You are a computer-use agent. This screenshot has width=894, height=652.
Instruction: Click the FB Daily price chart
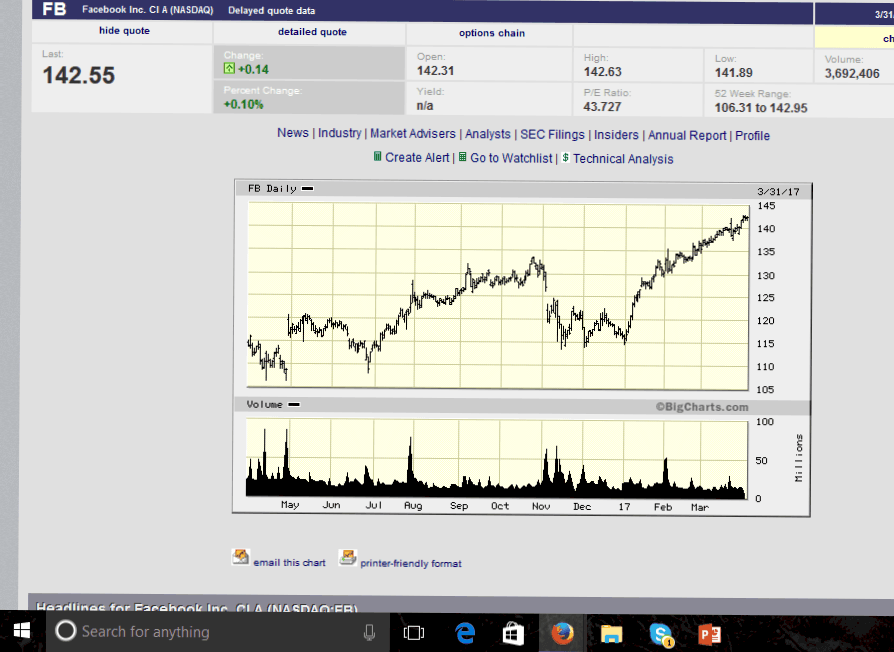pyautogui.click(x=498, y=297)
